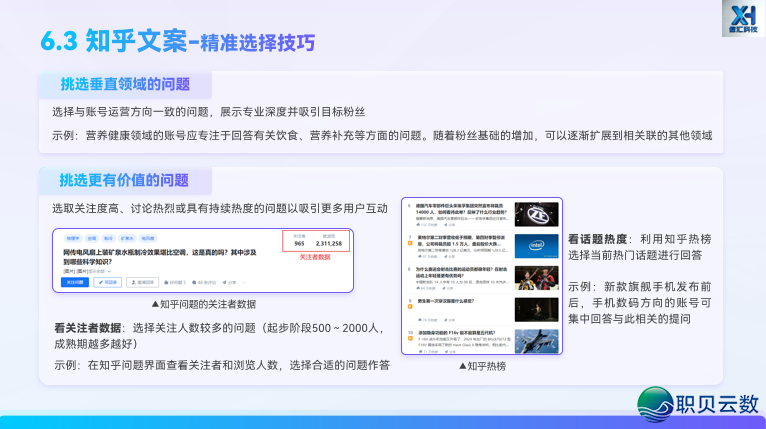Click the heading 挑选更有价值的问题
Screen dimensions: 766x429
pyautogui.click(x=124, y=180)
